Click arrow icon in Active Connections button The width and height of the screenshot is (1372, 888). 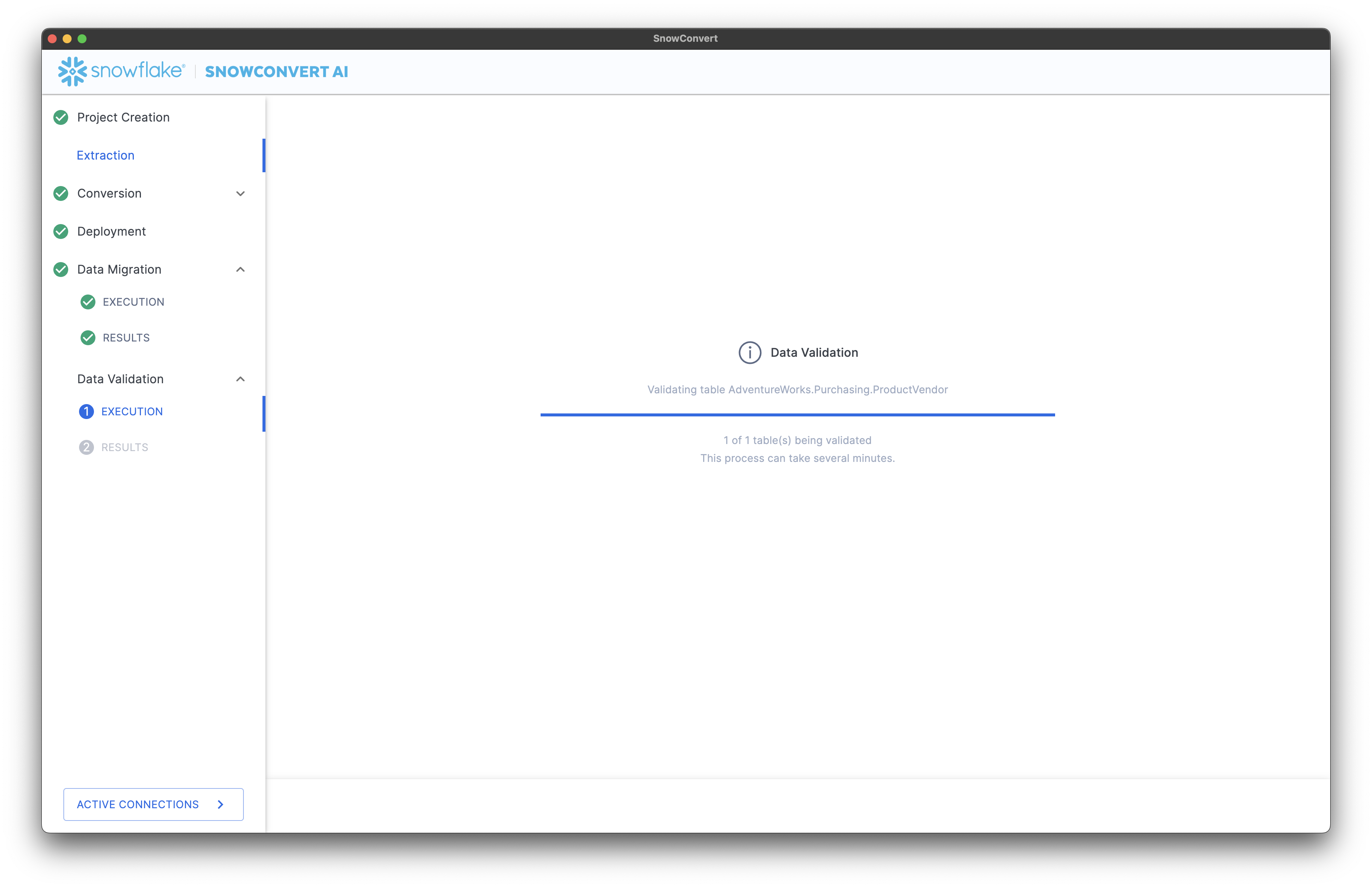pyautogui.click(x=220, y=804)
